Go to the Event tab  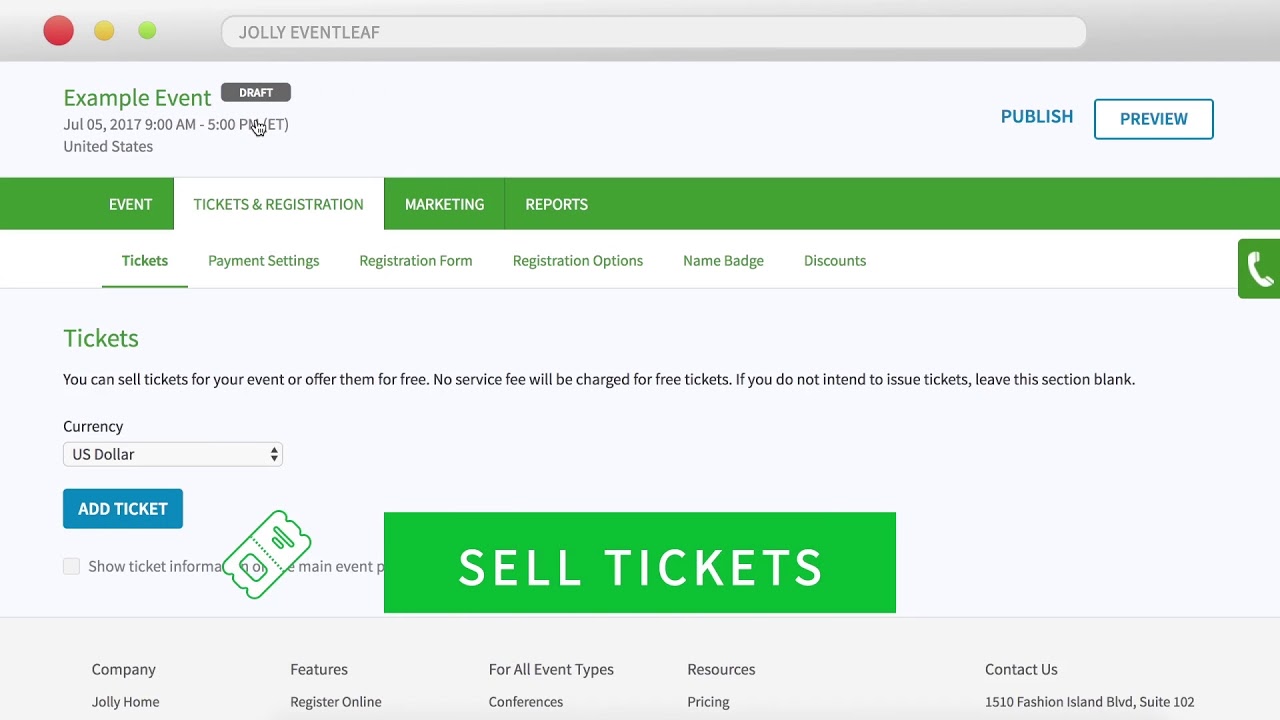[x=130, y=204]
